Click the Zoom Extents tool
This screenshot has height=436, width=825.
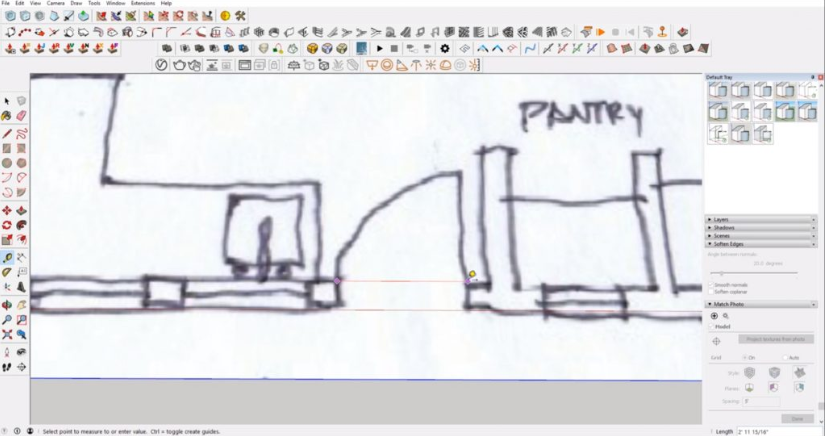click(7, 334)
